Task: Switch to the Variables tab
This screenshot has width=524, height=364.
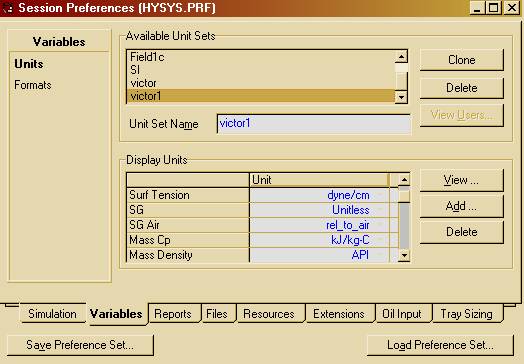Action: (x=116, y=314)
